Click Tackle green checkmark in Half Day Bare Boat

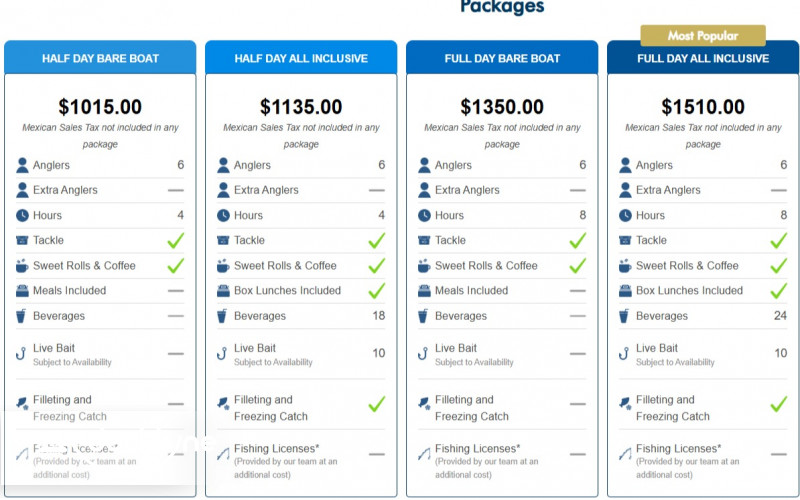tap(176, 240)
